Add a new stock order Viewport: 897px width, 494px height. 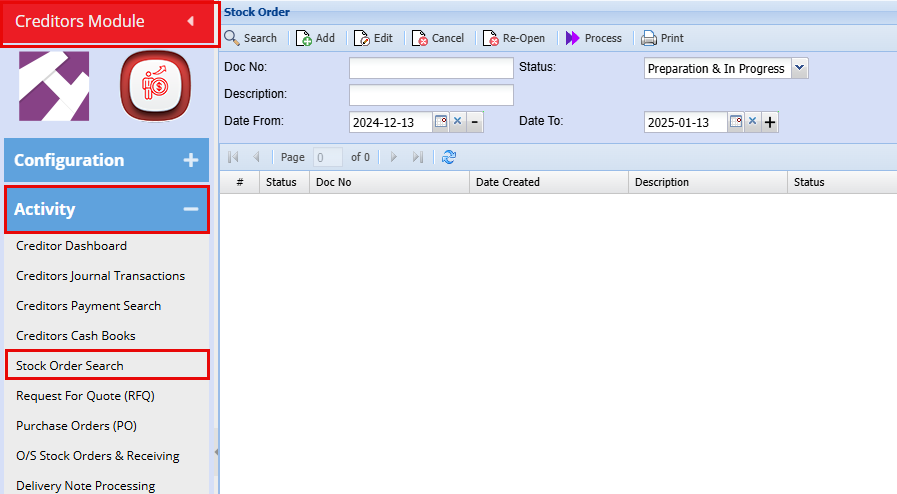point(315,38)
